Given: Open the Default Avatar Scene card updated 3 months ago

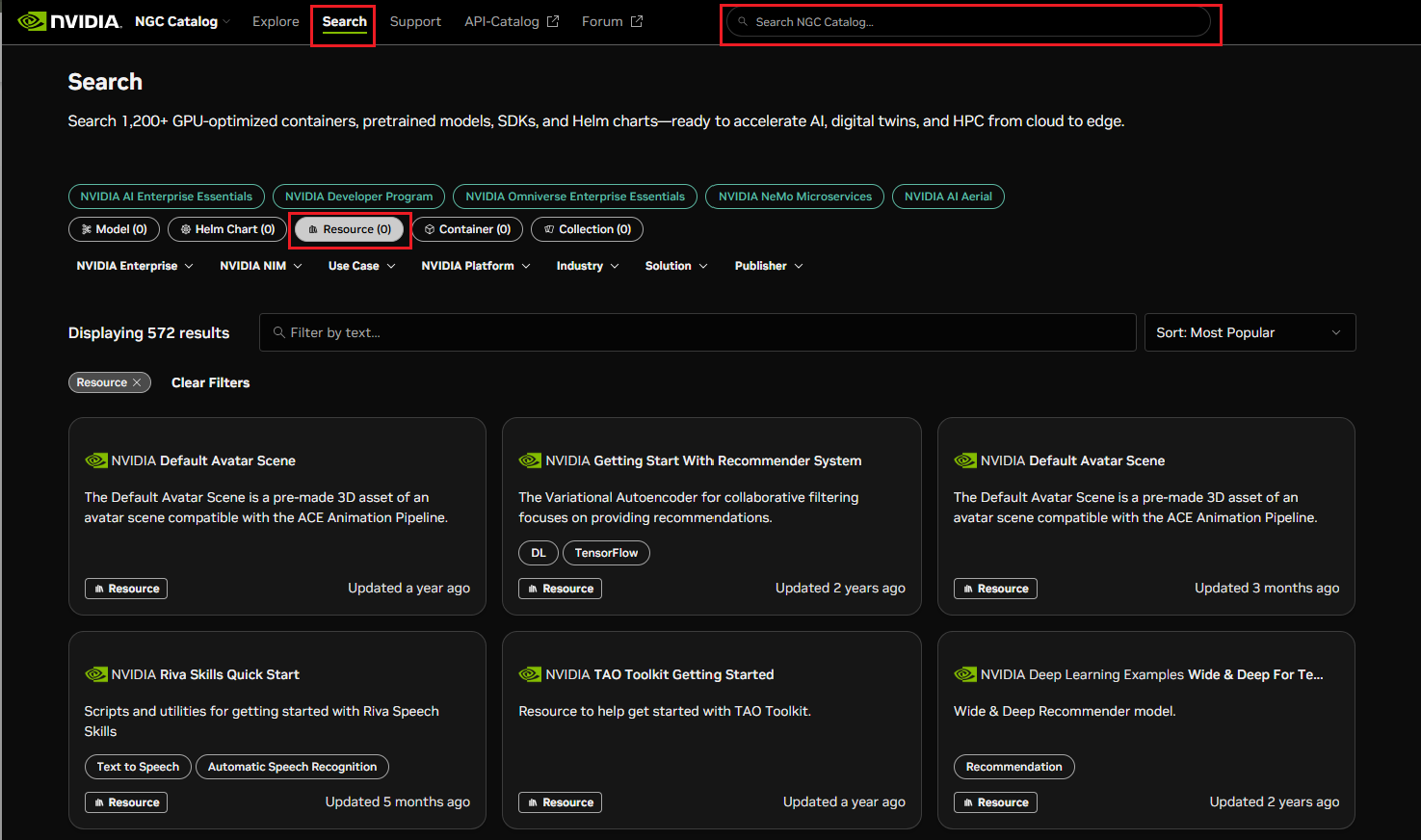Looking at the screenshot, I should click(1146, 516).
